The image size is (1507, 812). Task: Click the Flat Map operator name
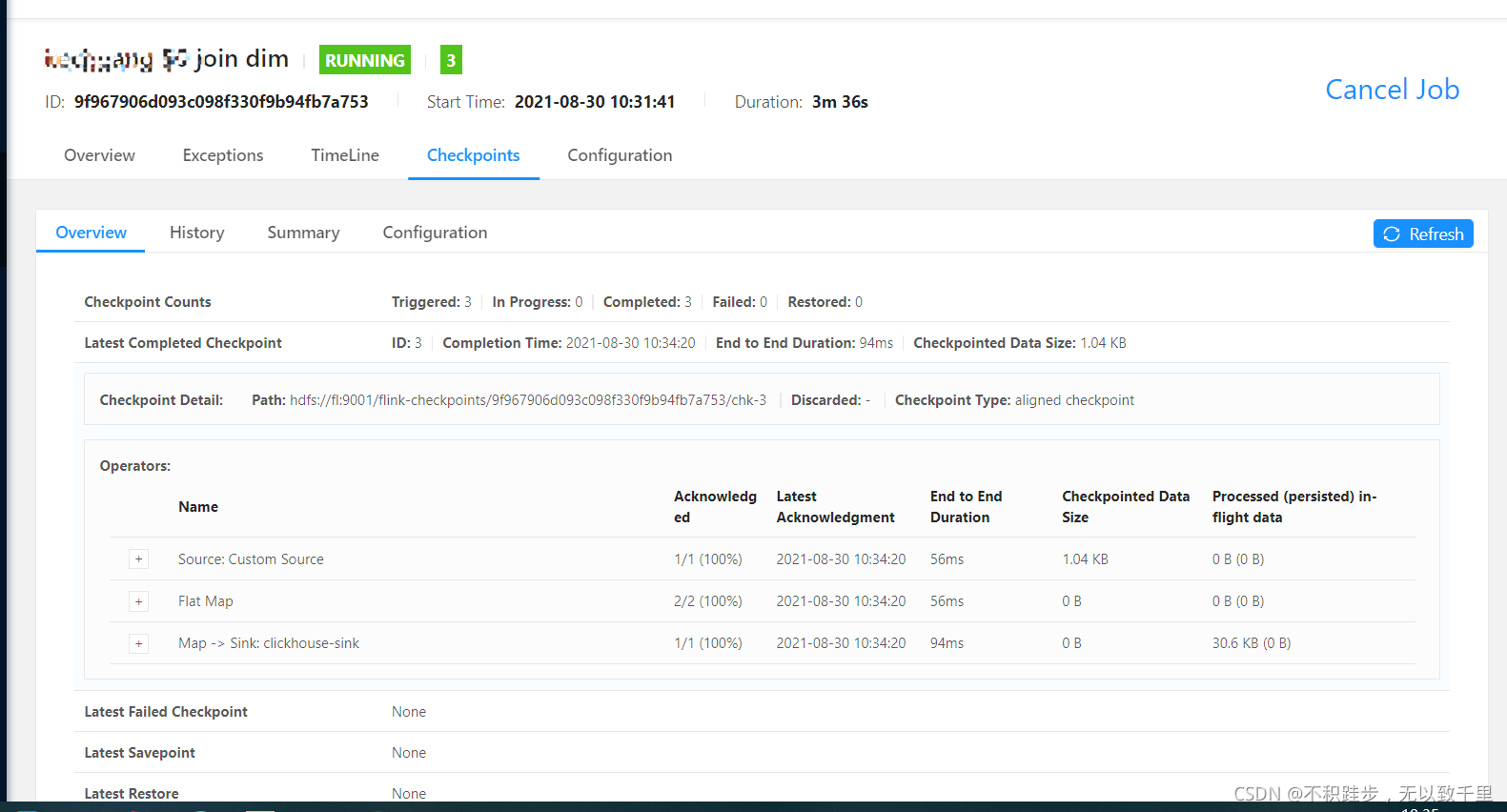coord(206,601)
